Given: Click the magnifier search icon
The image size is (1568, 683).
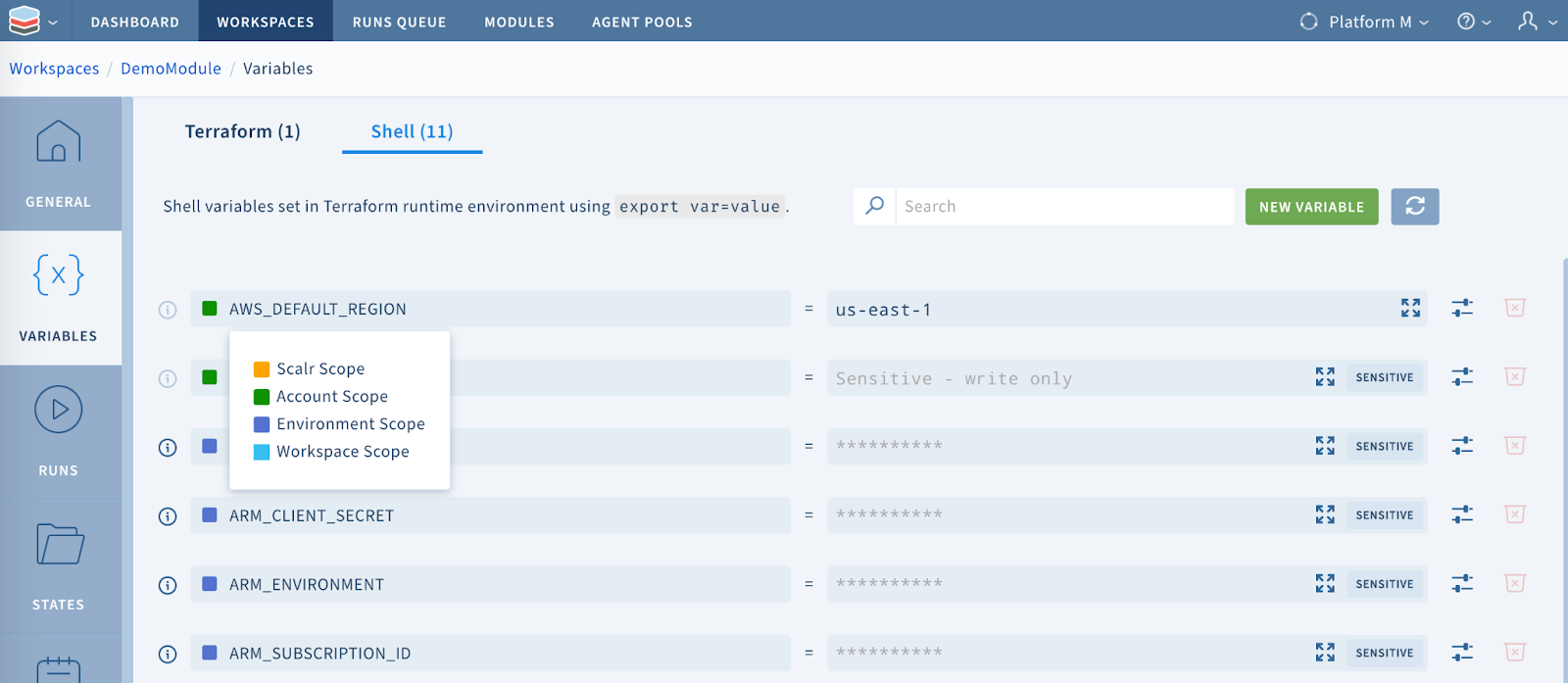Looking at the screenshot, I should point(875,206).
